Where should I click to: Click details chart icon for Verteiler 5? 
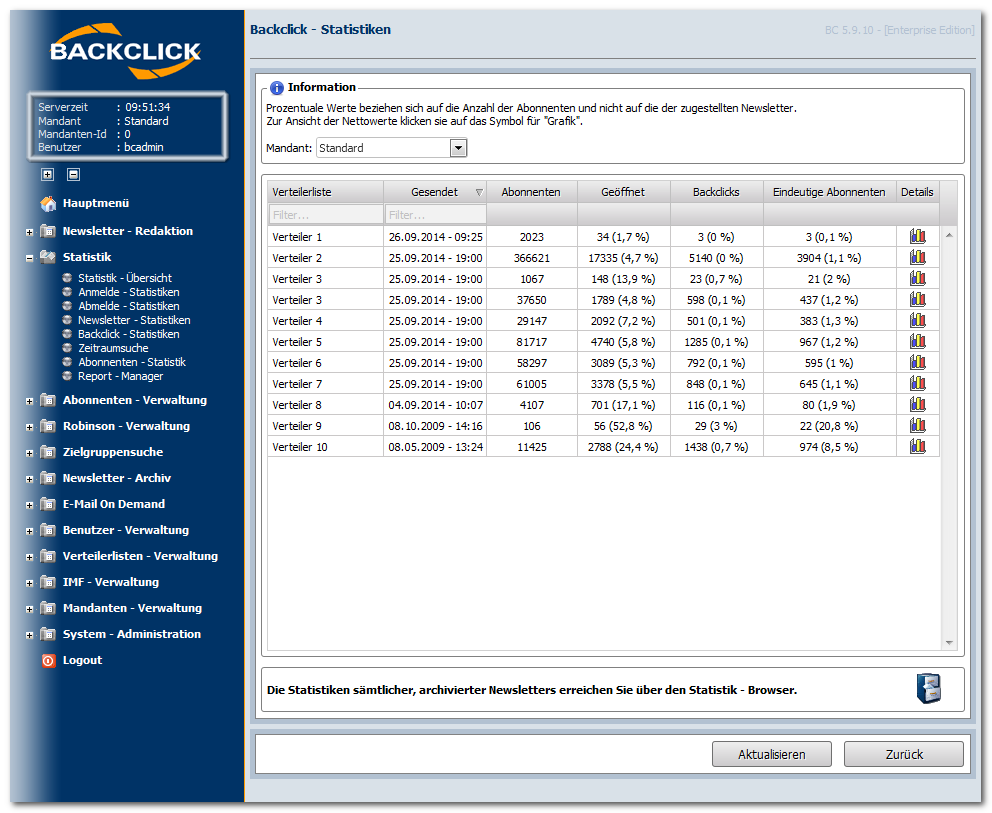[917, 342]
